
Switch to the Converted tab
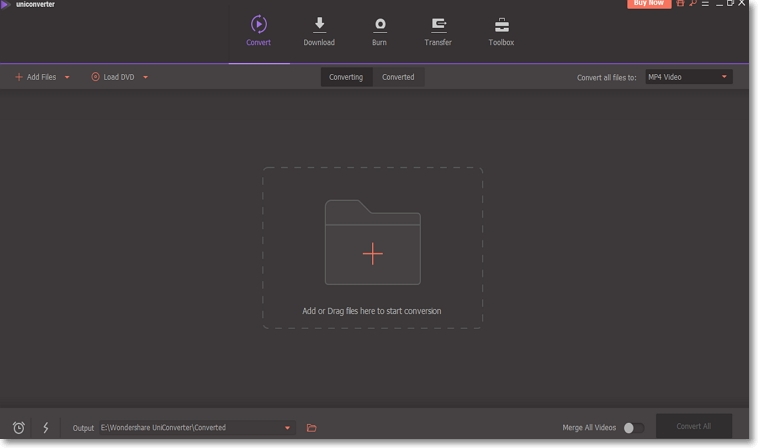tap(398, 77)
